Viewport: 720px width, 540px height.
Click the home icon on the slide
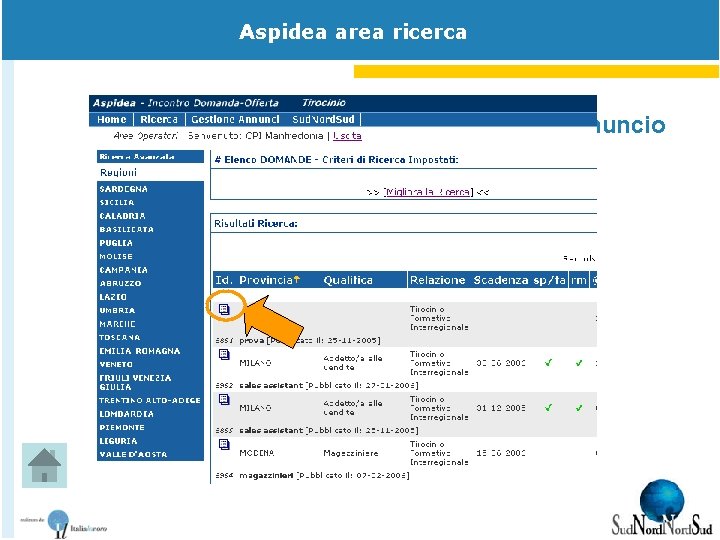[45, 465]
